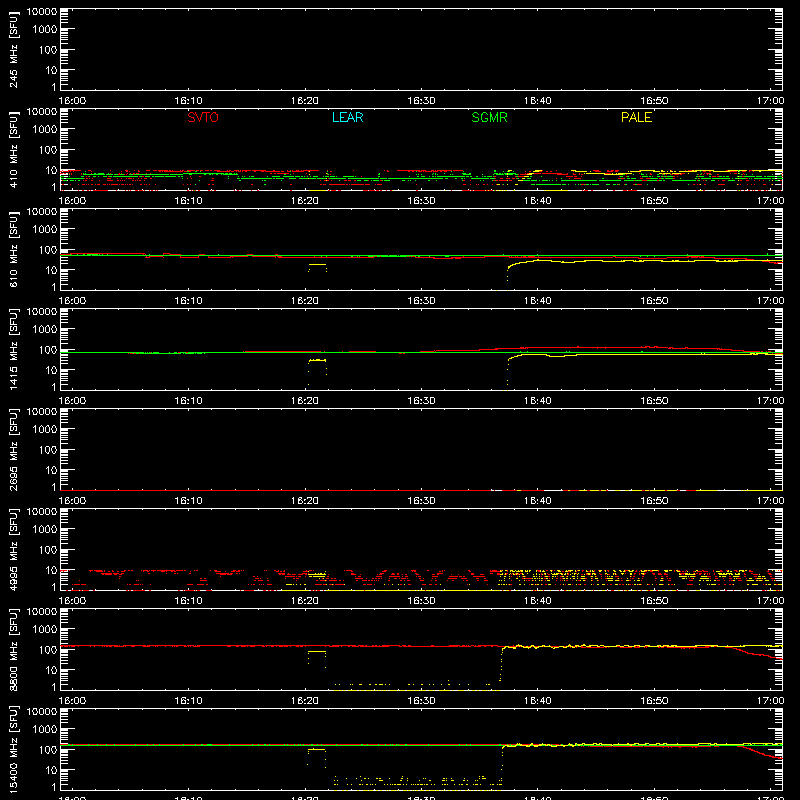This screenshot has height=800, width=800.
Task: Select the 2695 MHz [SFU] axis title
Action: 14,449
